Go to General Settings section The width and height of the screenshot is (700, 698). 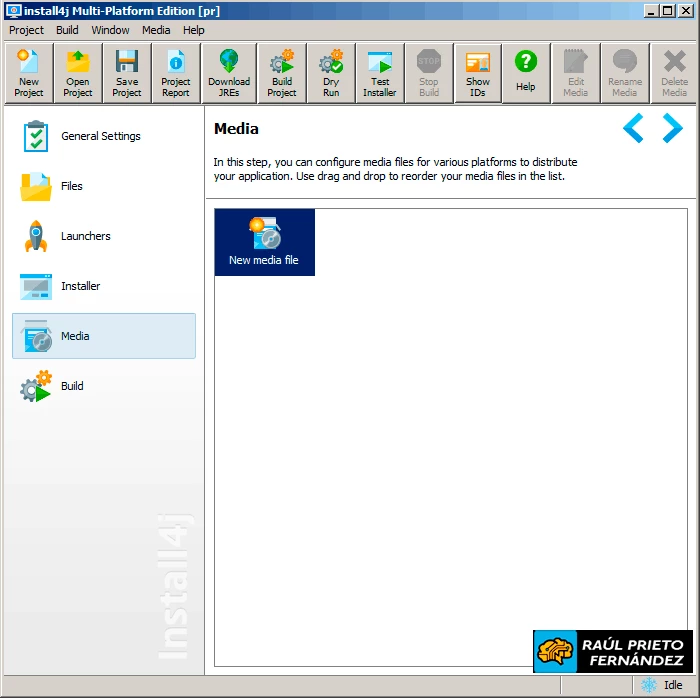click(104, 136)
